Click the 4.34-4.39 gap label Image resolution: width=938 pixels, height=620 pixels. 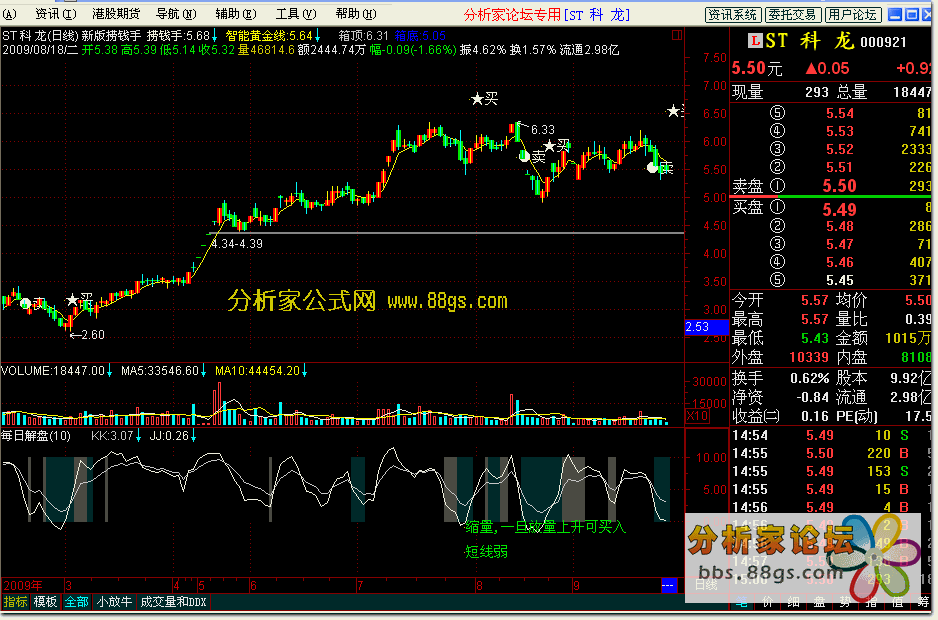click(236, 244)
